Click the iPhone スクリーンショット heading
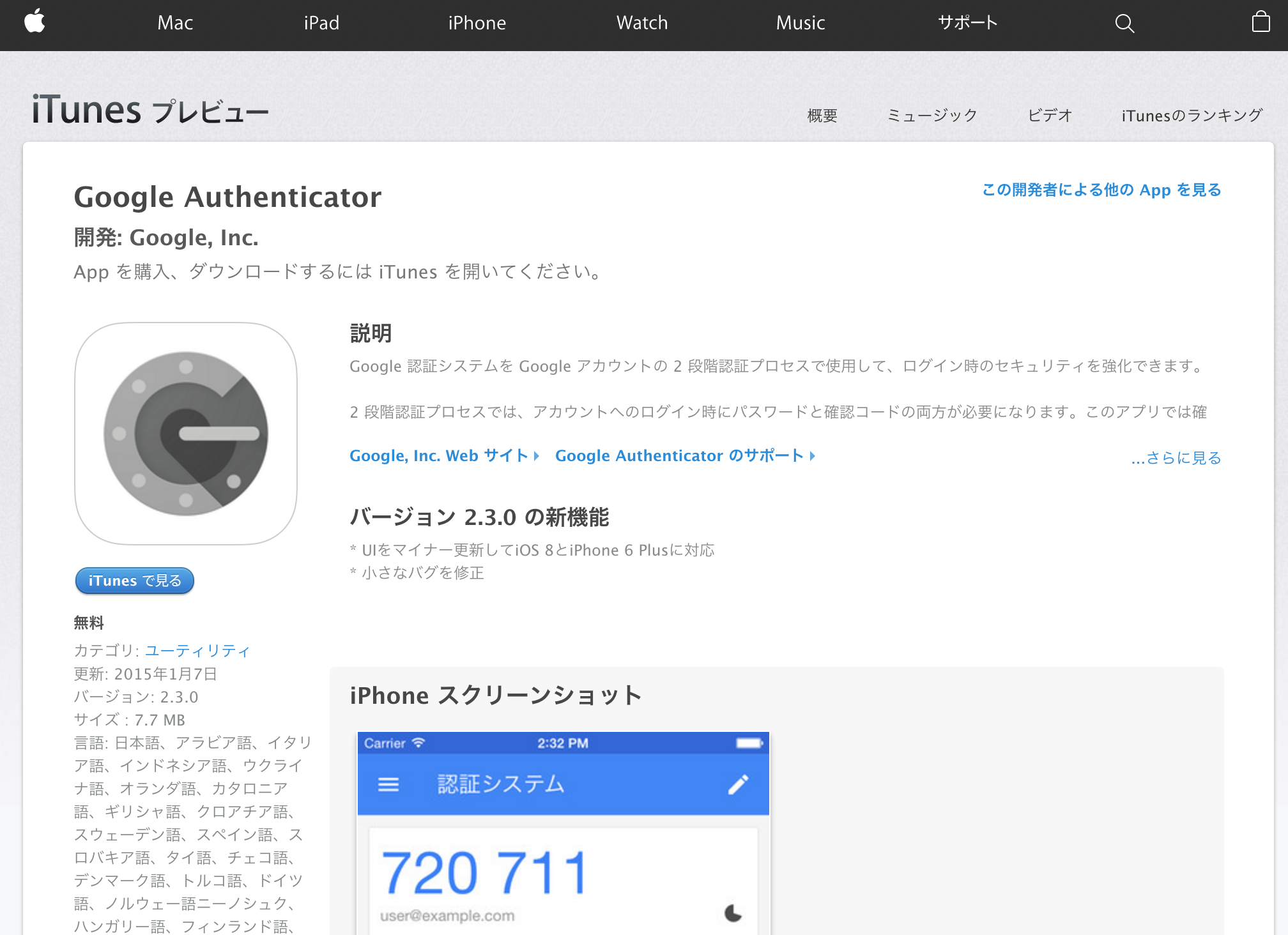Viewport: 1288px width, 935px height. (x=496, y=696)
